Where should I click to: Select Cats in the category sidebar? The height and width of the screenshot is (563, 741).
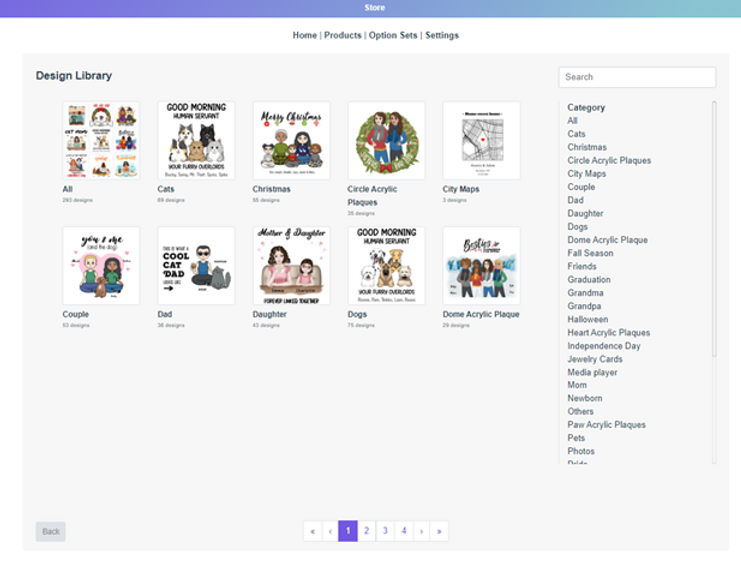click(576, 134)
